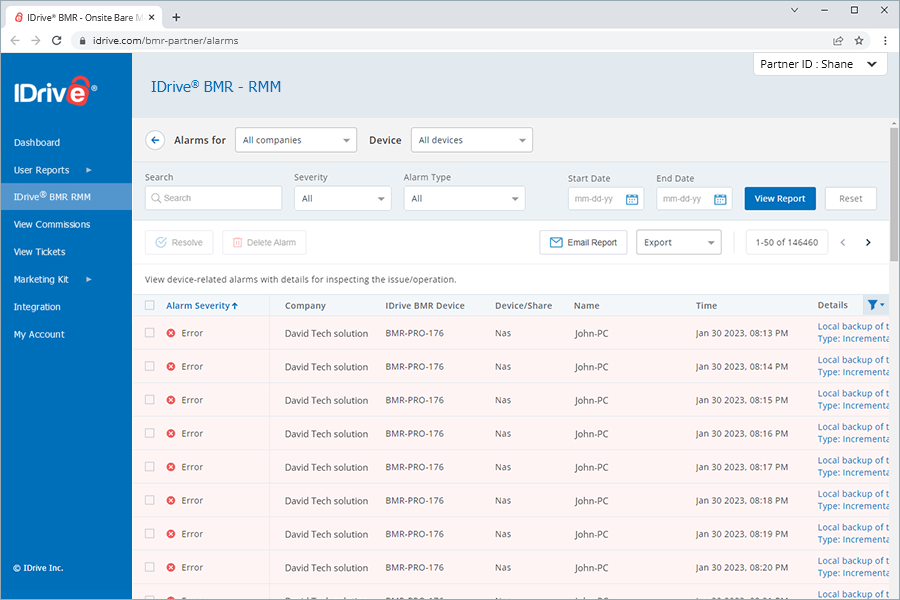This screenshot has height=600, width=900.
Task: Click error icon for 08:13 PM alarm
Action: [x=170, y=333]
